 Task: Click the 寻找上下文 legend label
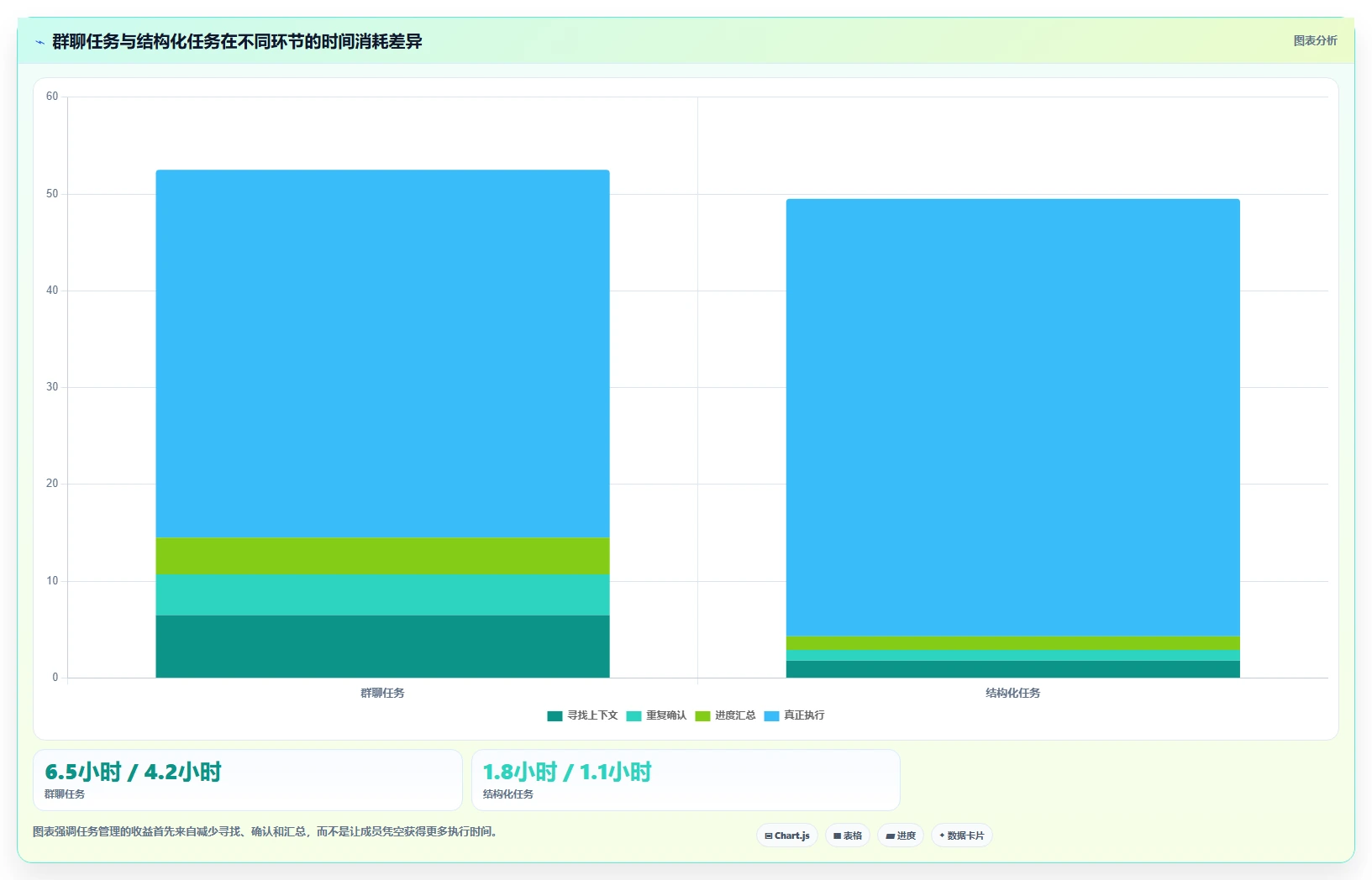point(592,715)
